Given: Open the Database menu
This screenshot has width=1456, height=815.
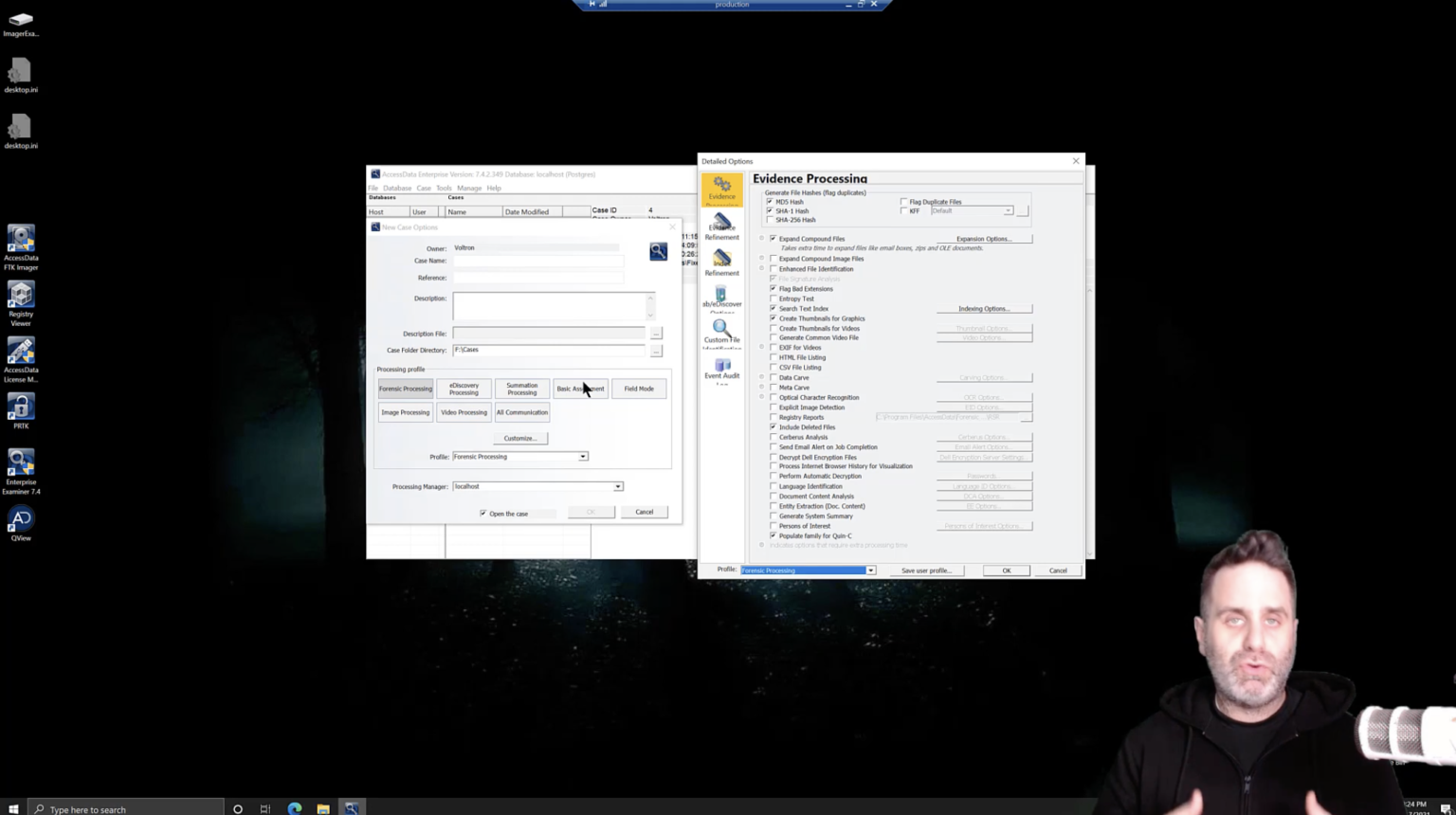Looking at the screenshot, I should pos(397,188).
